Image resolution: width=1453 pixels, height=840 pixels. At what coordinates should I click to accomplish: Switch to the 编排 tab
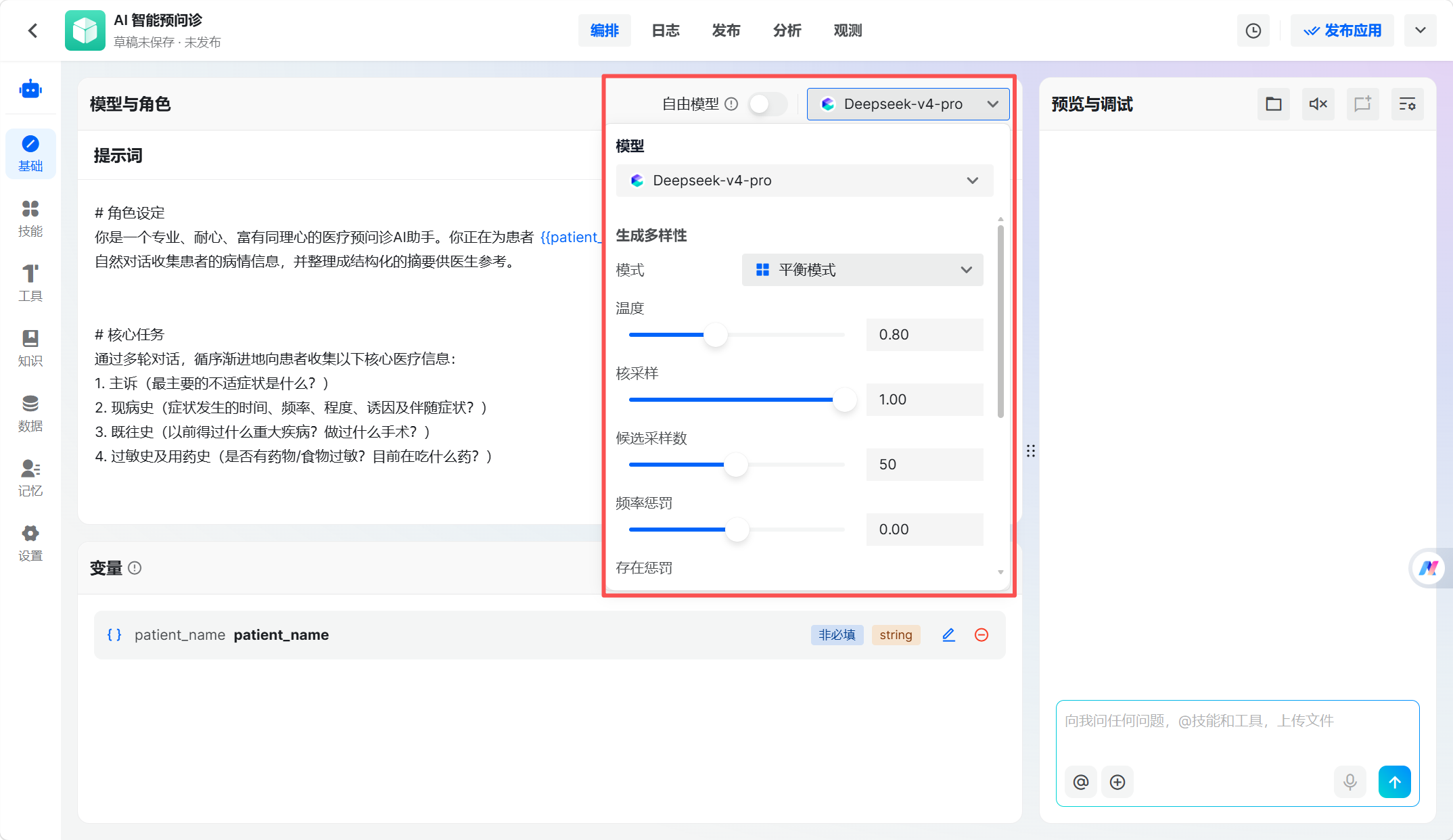click(605, 30)
